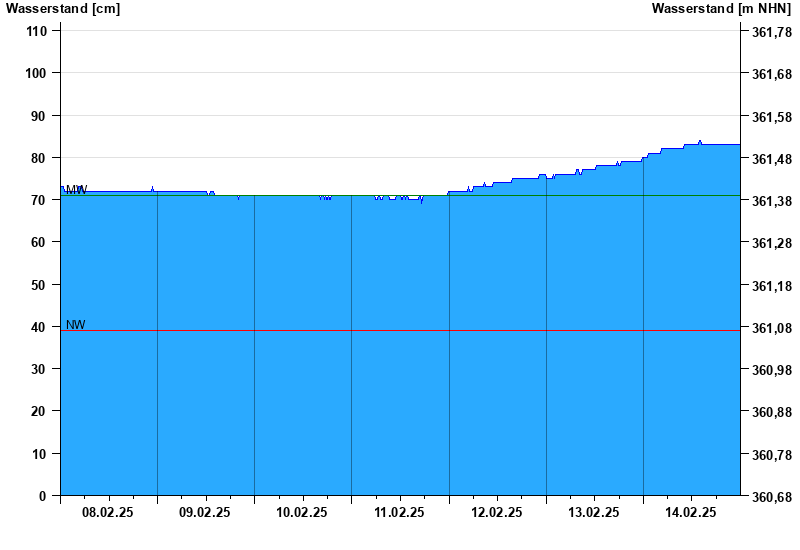
Task: Select the 110 tick label on left axis
Action: (x=36, y=31)
